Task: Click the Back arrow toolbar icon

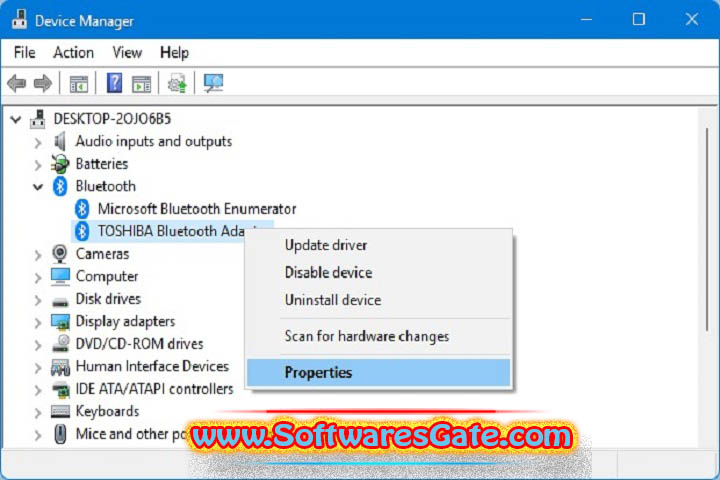Action: [17, 84]
